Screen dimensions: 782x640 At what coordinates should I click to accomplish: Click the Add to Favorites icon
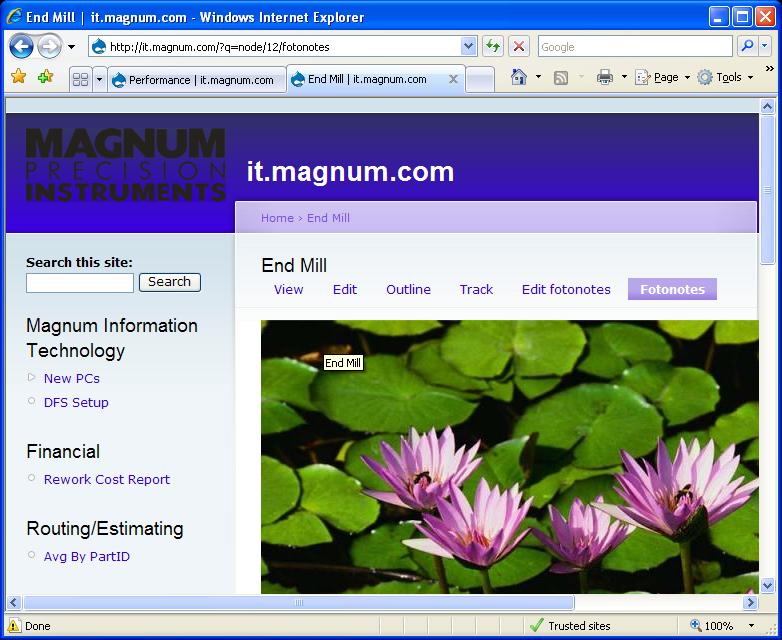click(x=45, y=77)
